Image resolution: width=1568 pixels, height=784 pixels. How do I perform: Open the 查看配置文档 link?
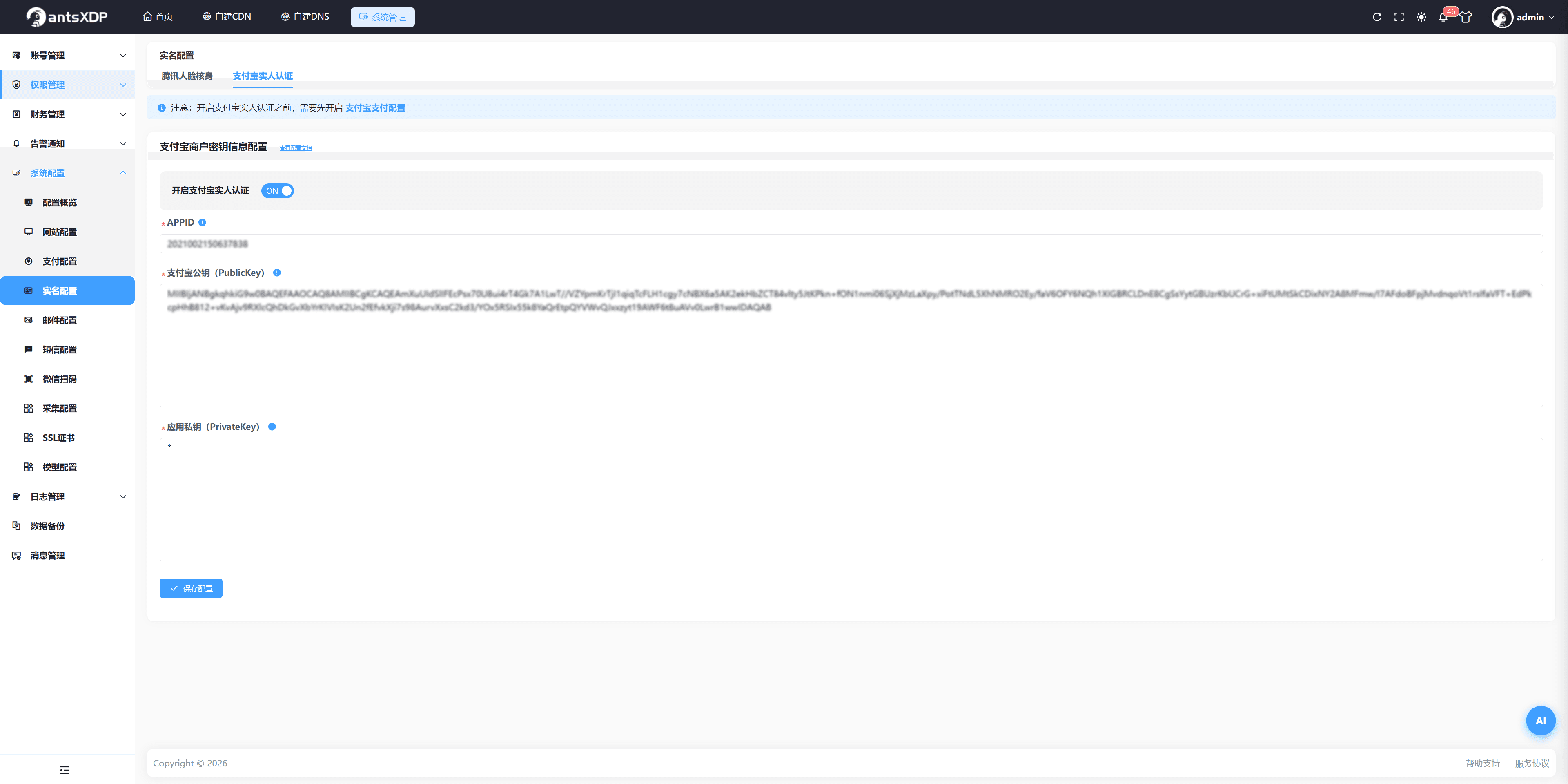(295, 148)
